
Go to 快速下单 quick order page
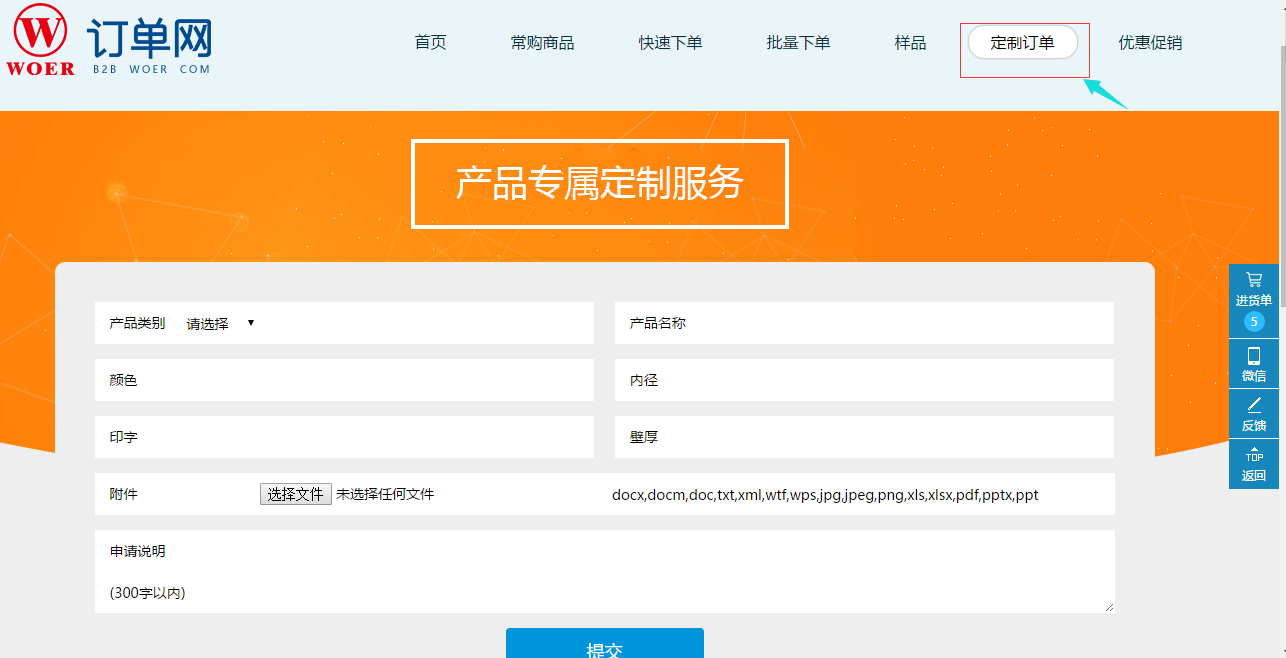pos(670,42)
